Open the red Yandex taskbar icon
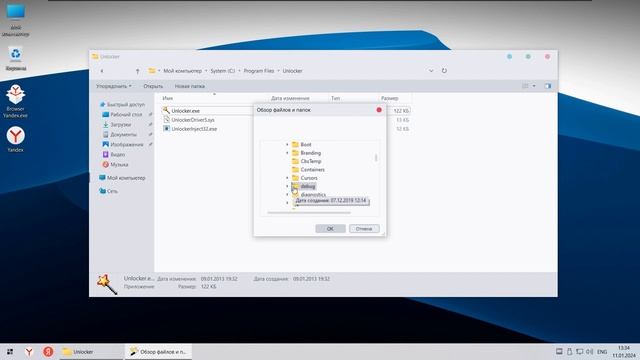This screenshot has height=360, width=640. point(48,351)
